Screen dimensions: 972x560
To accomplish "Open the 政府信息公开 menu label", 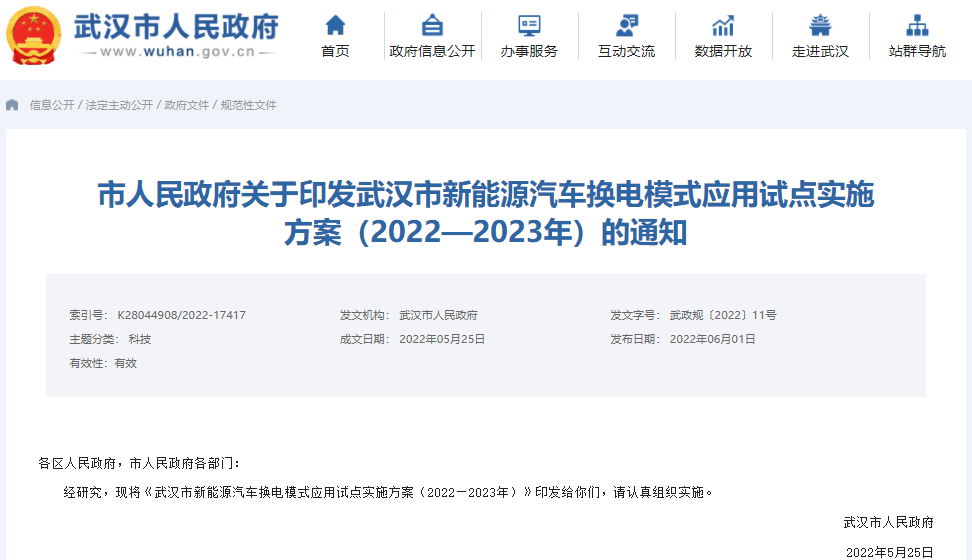I will tap(432, 51).
